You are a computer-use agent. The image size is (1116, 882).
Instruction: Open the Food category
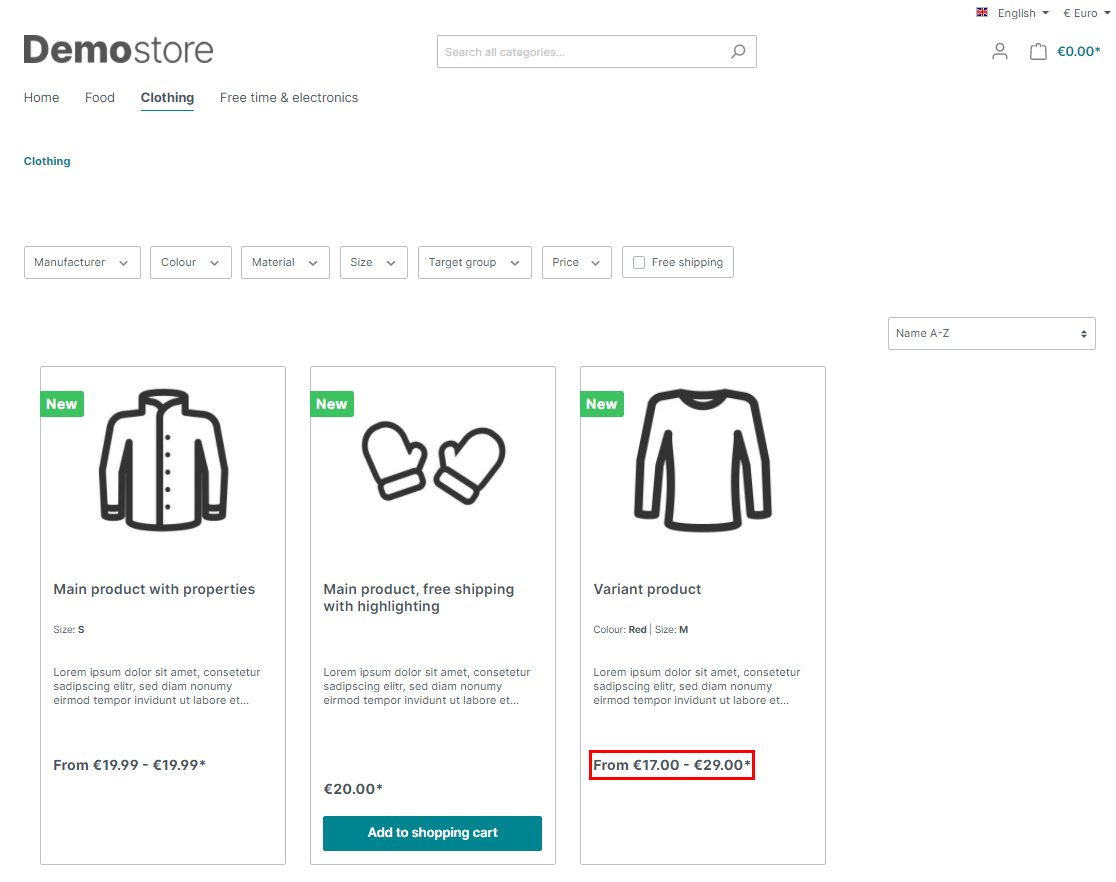pos(100,98)
